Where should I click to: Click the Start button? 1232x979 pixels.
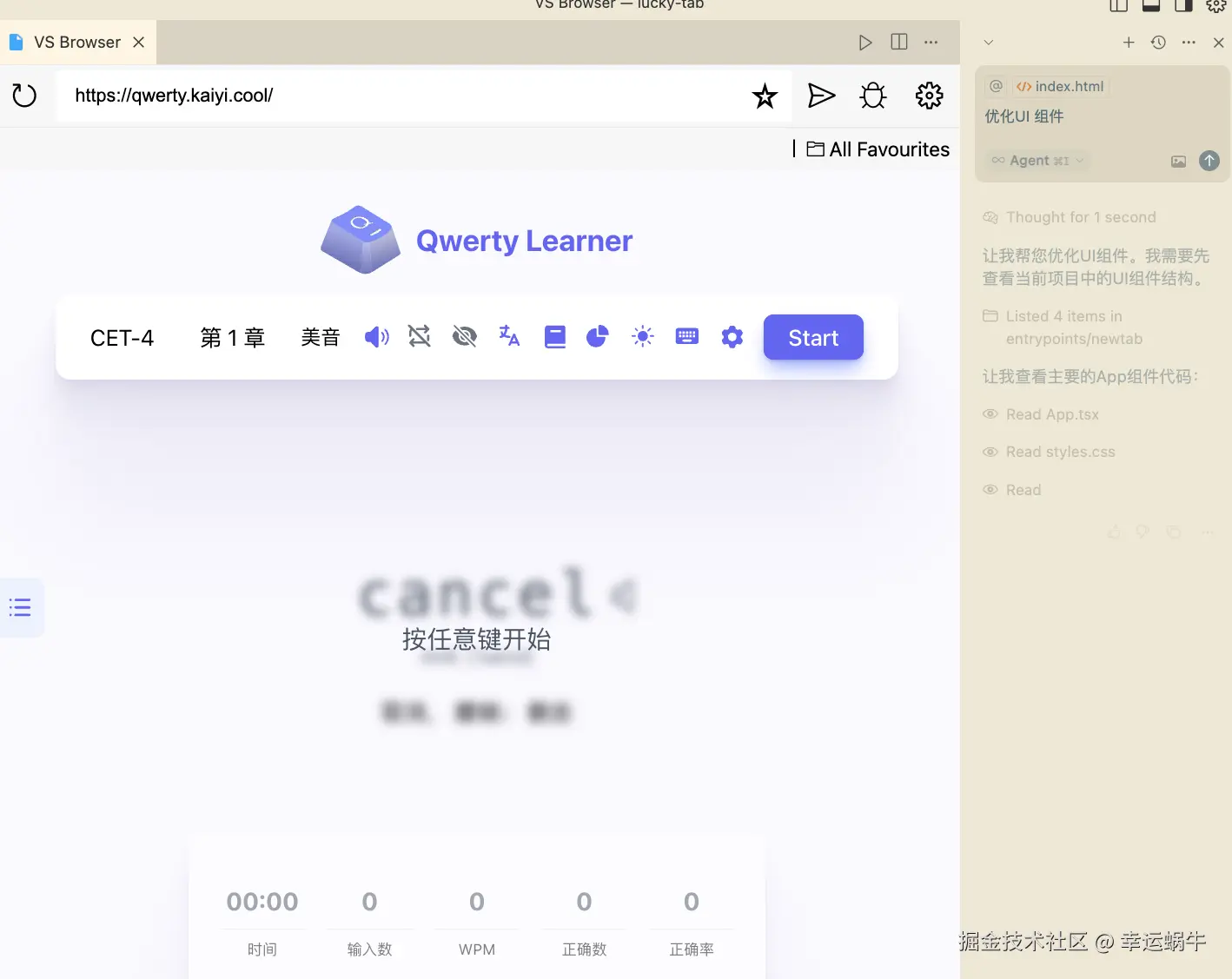(813, 337)
